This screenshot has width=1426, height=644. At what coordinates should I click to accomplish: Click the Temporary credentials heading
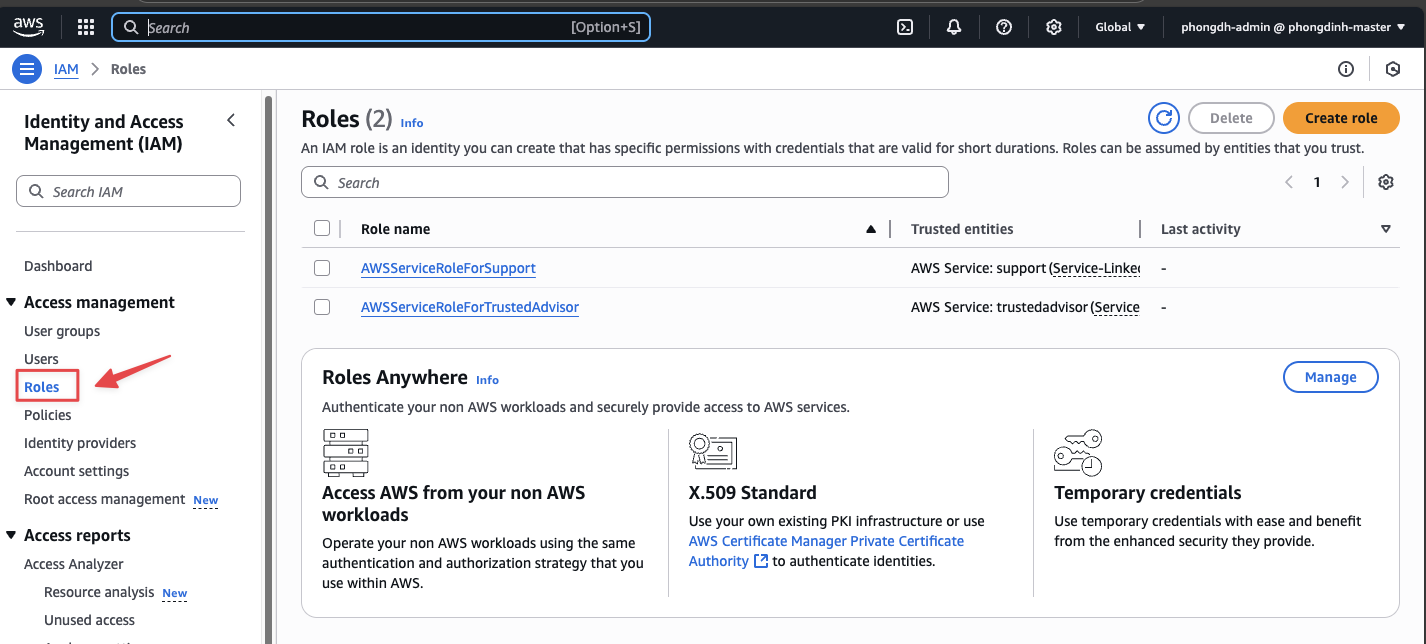1148,492
